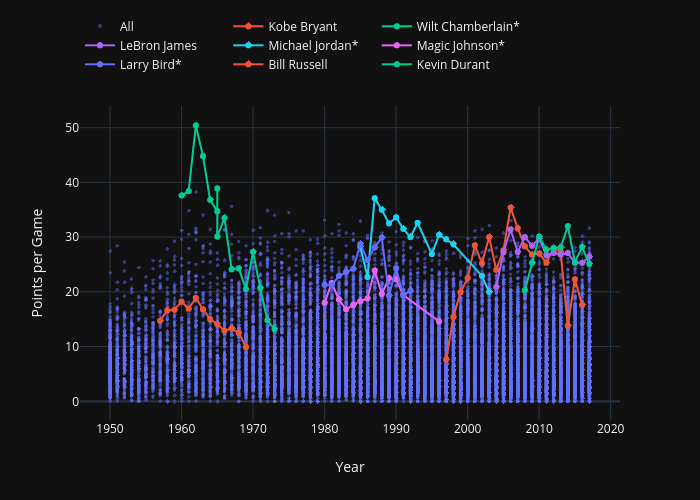Click the cyan marker icon beside Michael Jordan*
This screenshot has width=700, height=500.
pyautogui.click(x=249, y=45)
